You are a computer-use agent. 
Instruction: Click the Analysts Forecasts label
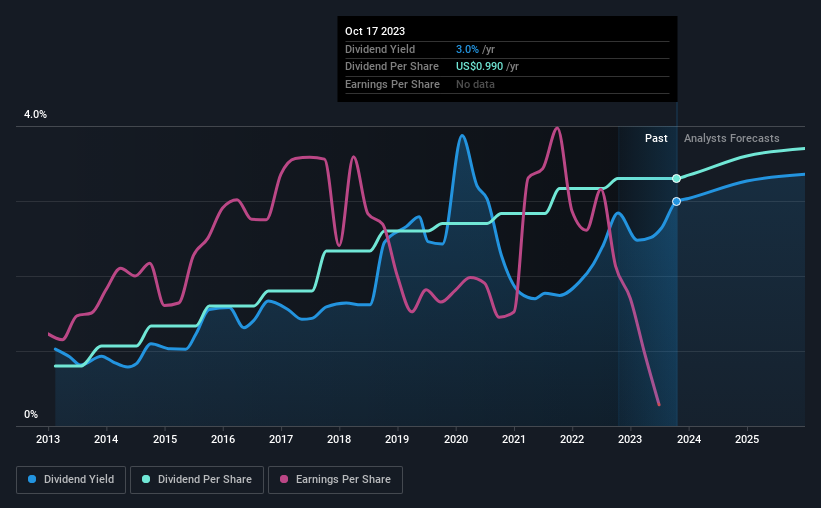click(731, 138)
